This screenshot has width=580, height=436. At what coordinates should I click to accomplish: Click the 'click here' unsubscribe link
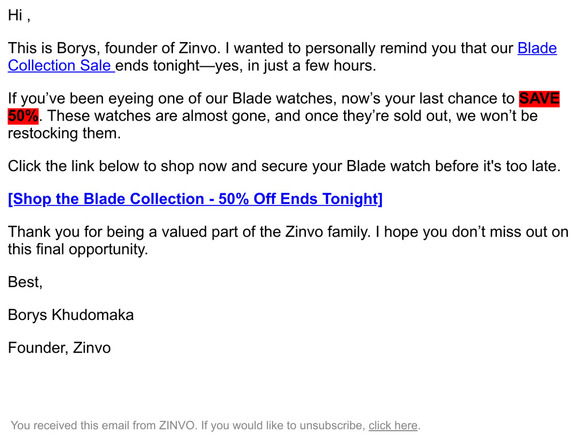tap(393, 425)
